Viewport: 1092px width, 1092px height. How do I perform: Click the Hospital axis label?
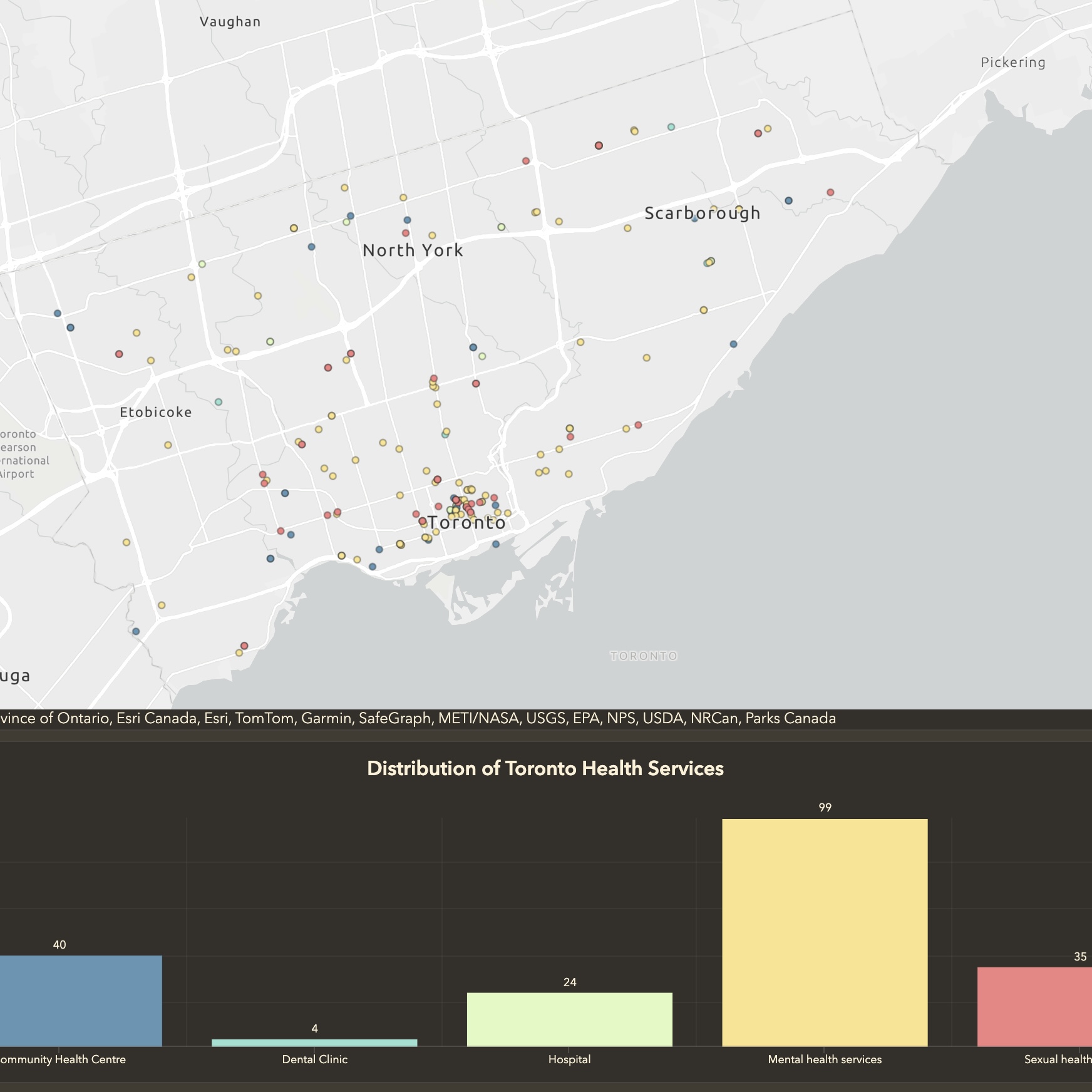click(x=569, y=1059)
